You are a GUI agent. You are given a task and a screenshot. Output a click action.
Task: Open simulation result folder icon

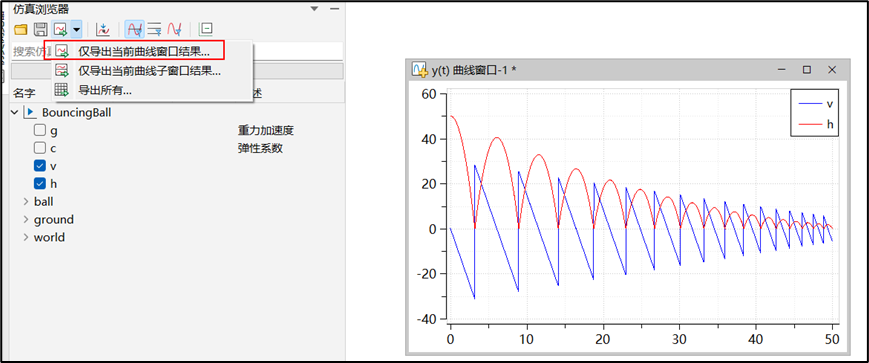[21, 29]
